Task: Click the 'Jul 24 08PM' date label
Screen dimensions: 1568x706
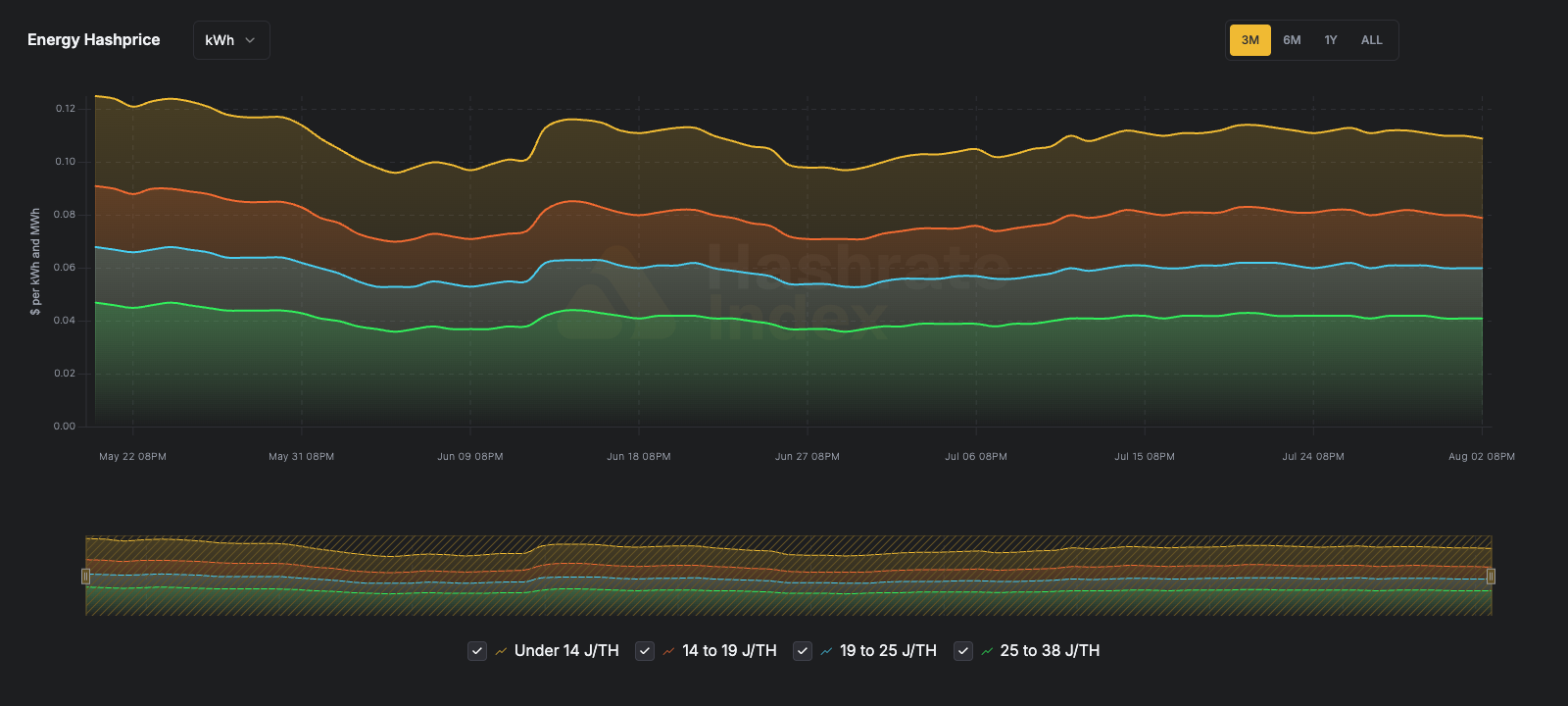Action: pyautogui.click(x=1313, y=457)
